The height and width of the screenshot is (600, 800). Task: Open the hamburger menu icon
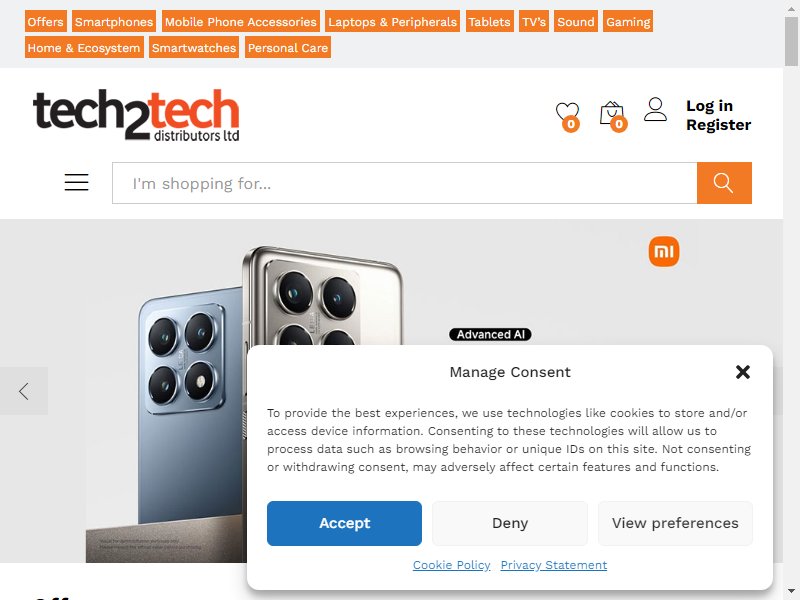[x=77, y=182]
